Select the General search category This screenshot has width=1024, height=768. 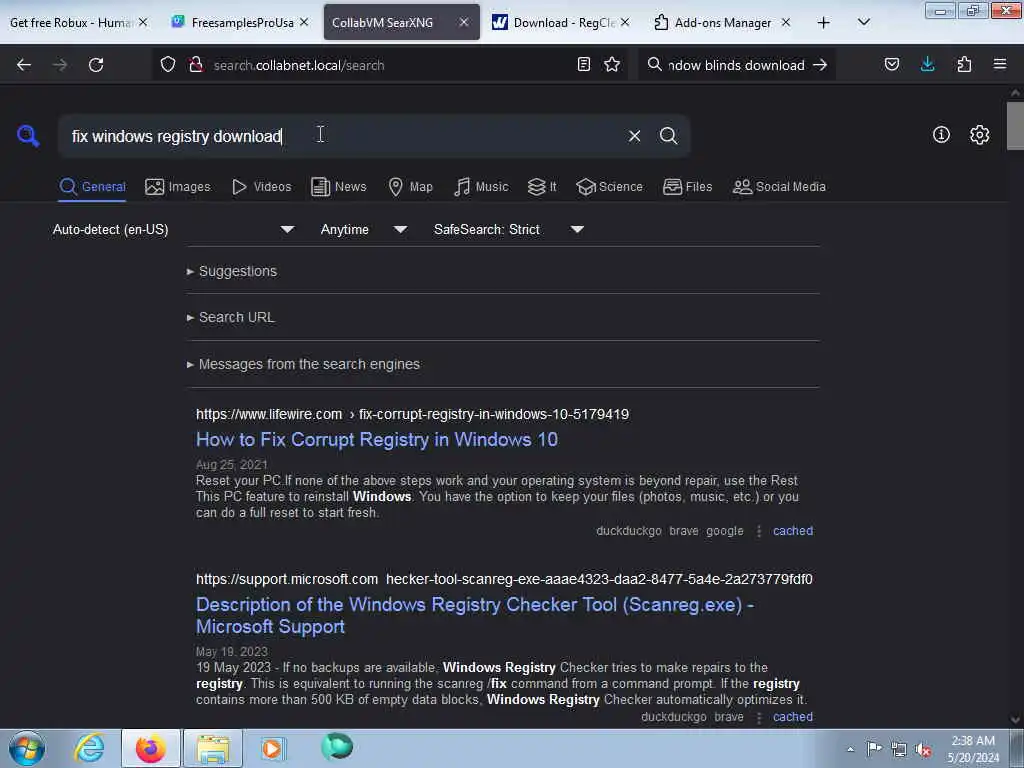92,187
